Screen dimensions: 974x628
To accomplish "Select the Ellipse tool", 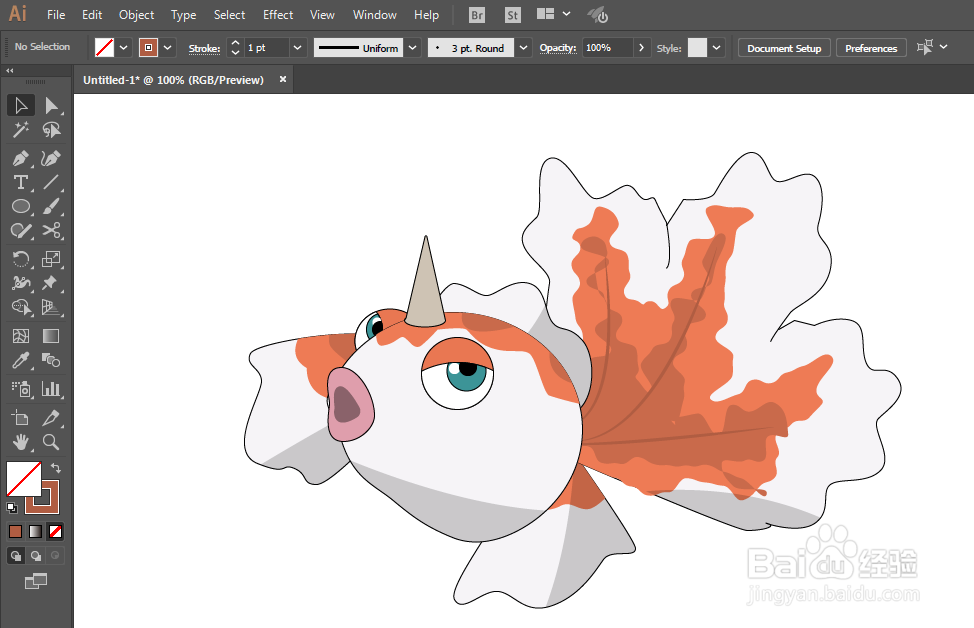I will pyautogui.click(x=20, y=206).
